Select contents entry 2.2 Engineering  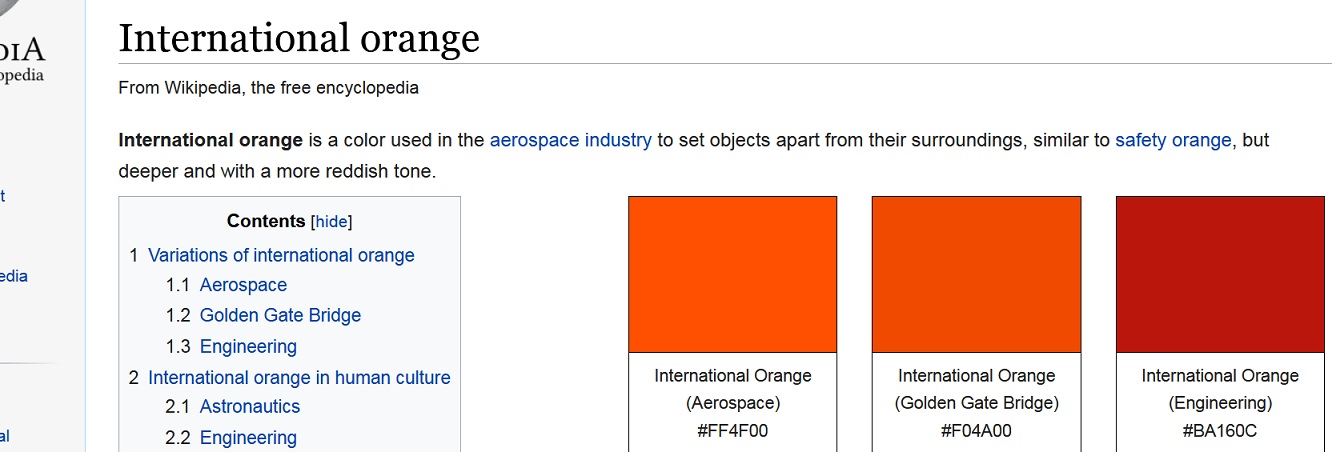coord(248,437)
